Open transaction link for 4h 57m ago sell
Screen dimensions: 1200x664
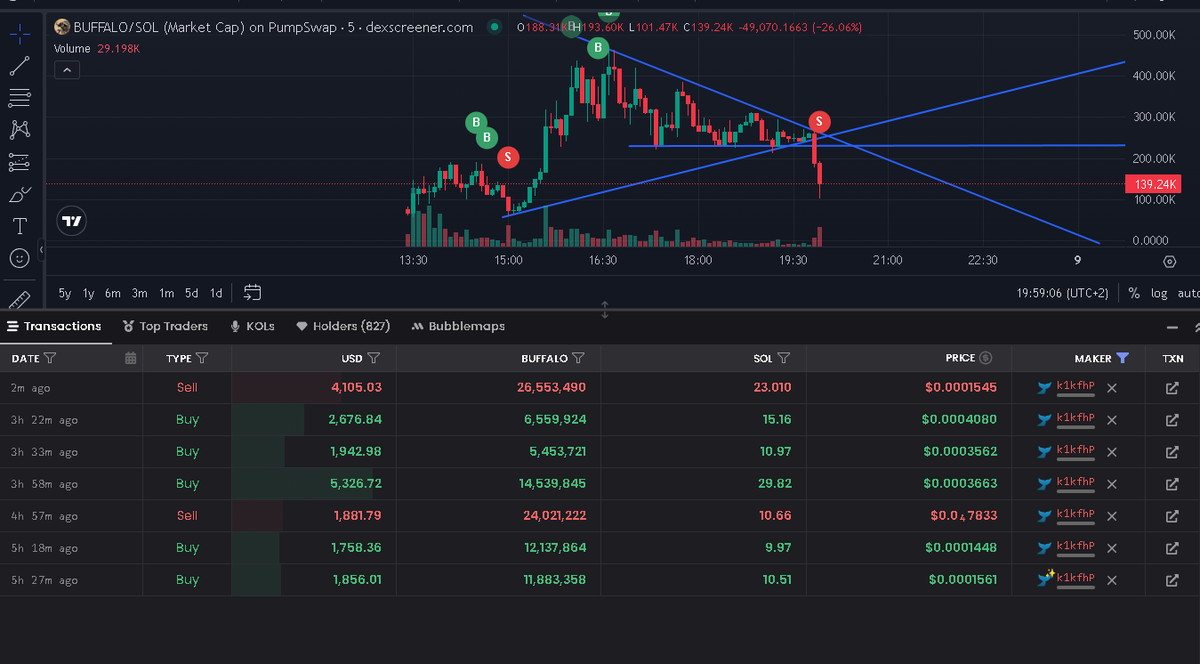tap(1172, 515)
